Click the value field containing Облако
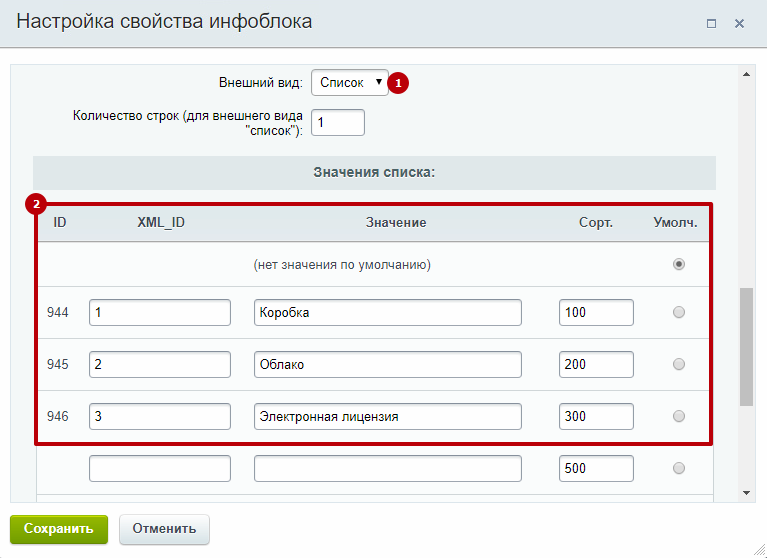The image size is (767, 558). coord(388,364)
